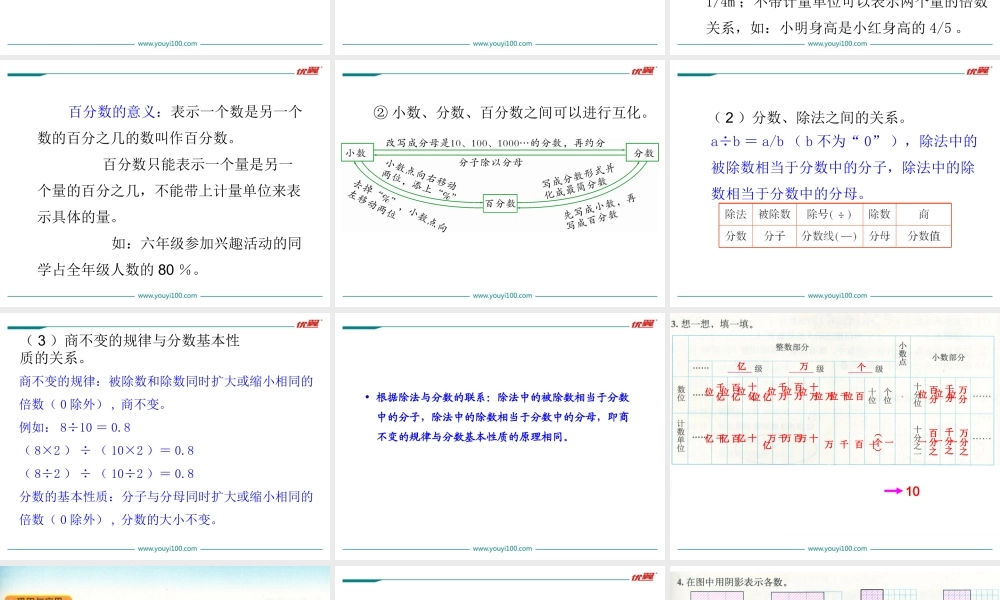1000x600 pixels.
Task: Select the 小数 box in the conversion diagram
Action: (357, 153)
